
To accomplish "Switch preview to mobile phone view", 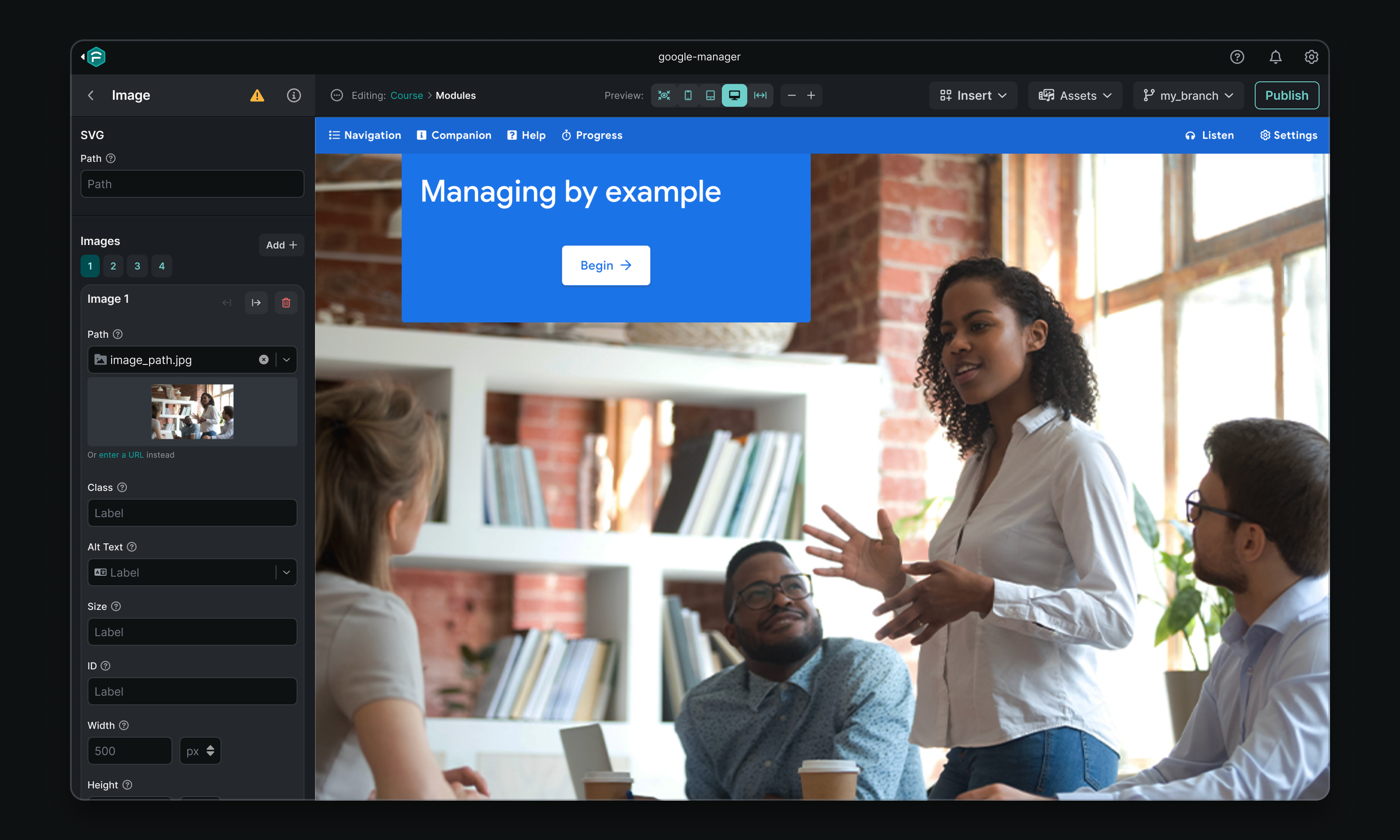I will tap(688, 95).
